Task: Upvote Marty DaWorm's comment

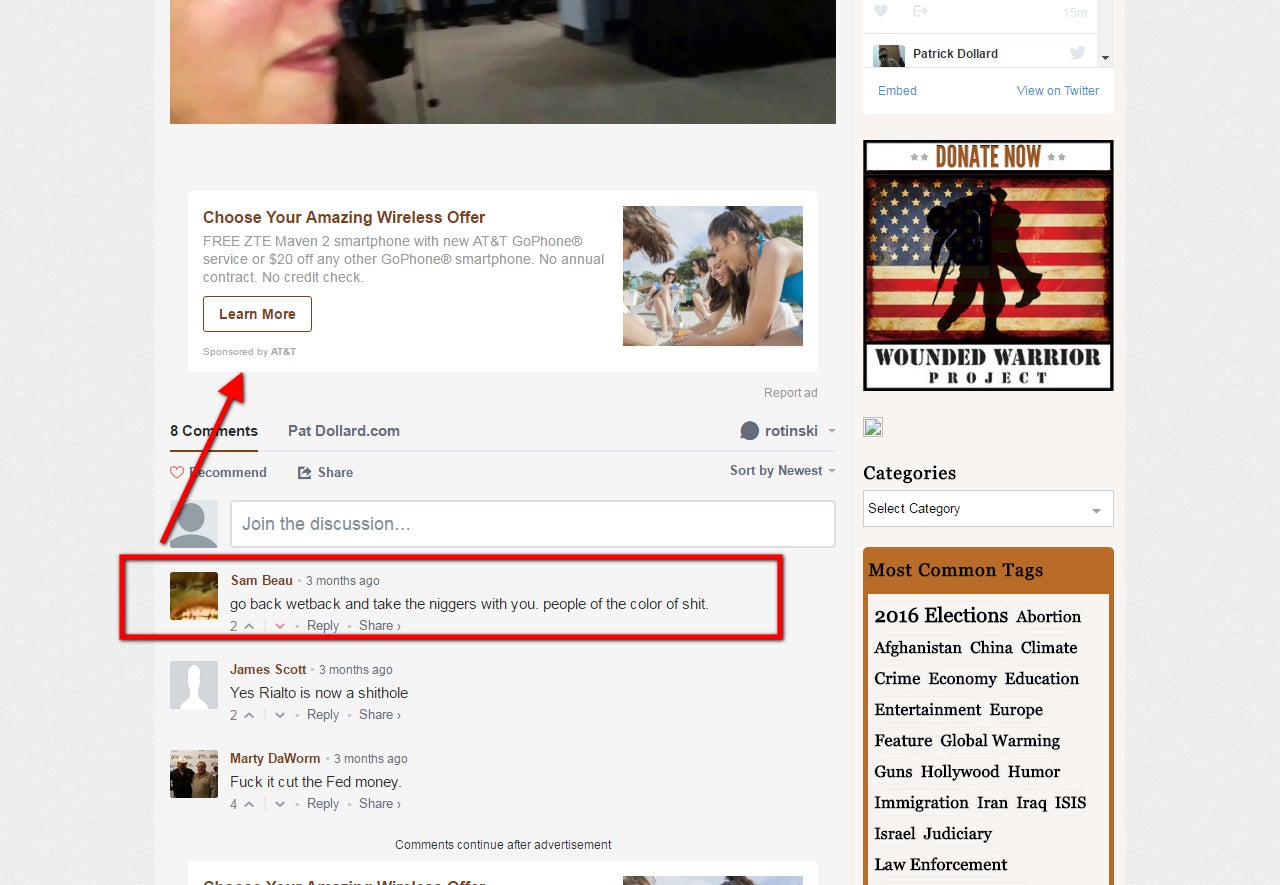Action: (249, 804)
